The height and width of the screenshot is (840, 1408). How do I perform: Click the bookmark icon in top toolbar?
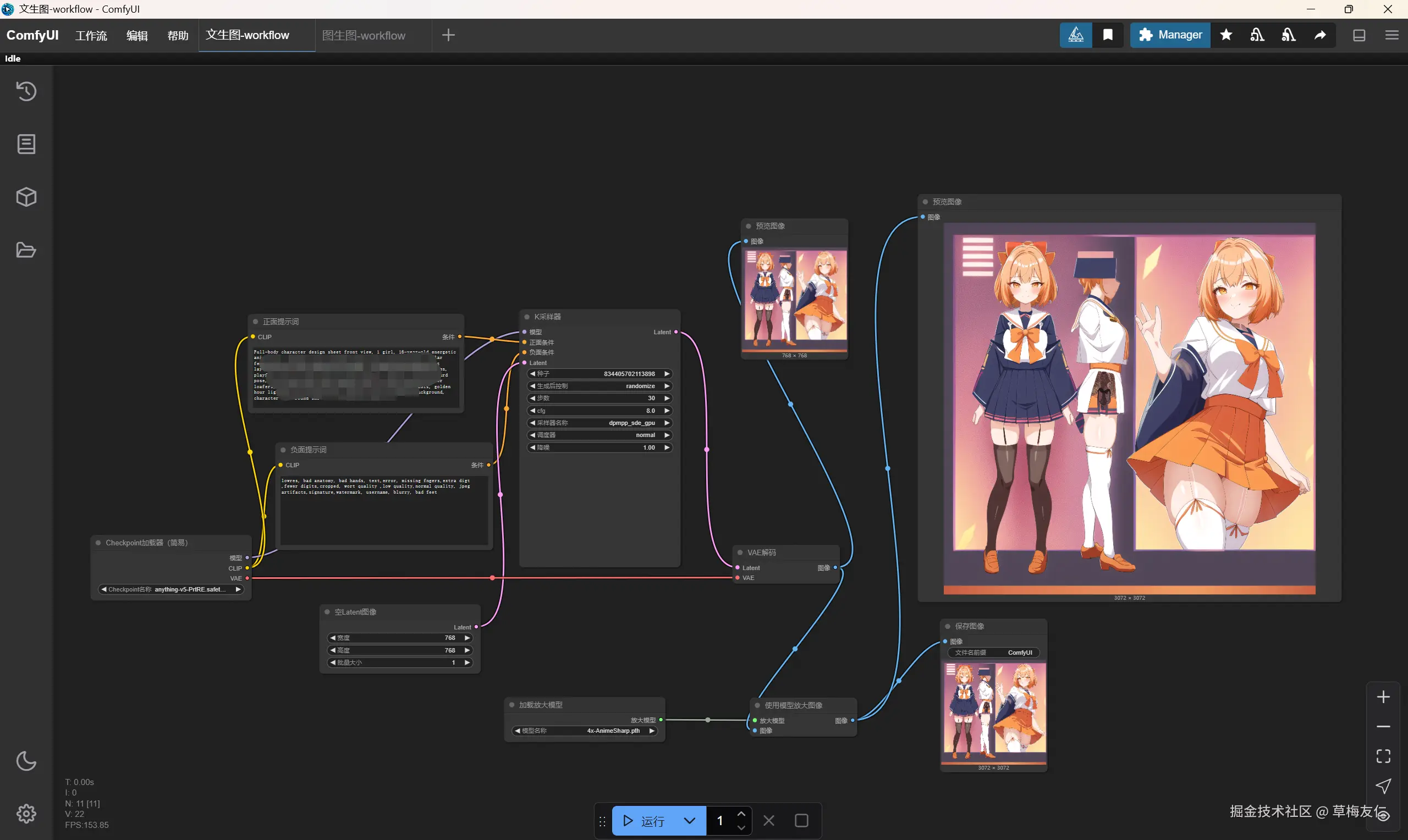pyautogui.click(x=1108, y=35)
